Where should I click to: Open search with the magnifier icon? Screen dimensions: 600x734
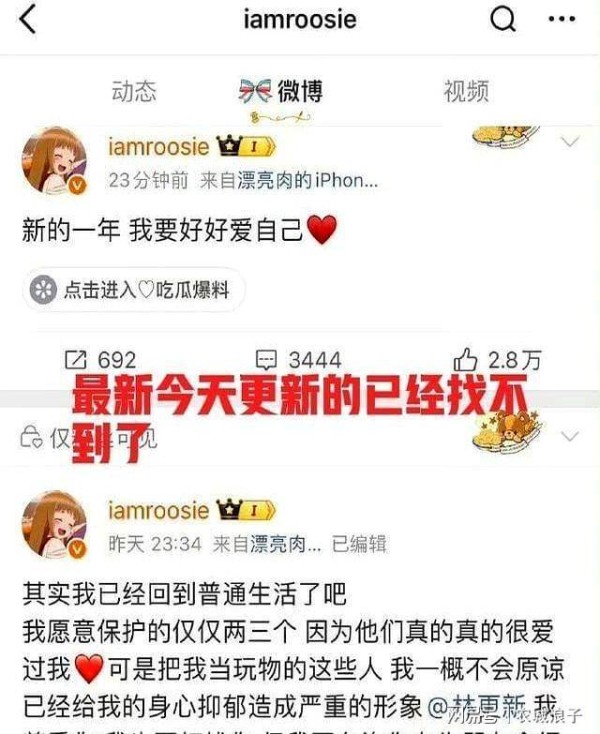pos(503,19)
